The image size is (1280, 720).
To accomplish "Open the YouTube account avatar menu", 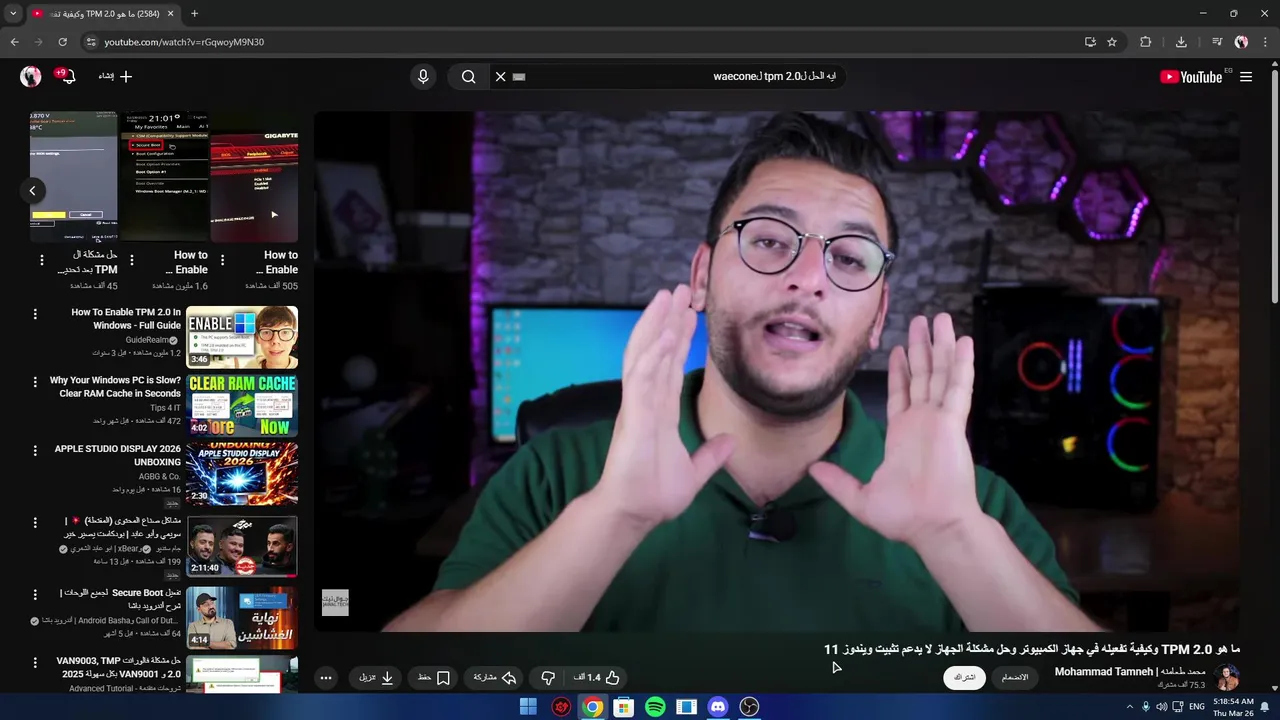I will 31,76.
